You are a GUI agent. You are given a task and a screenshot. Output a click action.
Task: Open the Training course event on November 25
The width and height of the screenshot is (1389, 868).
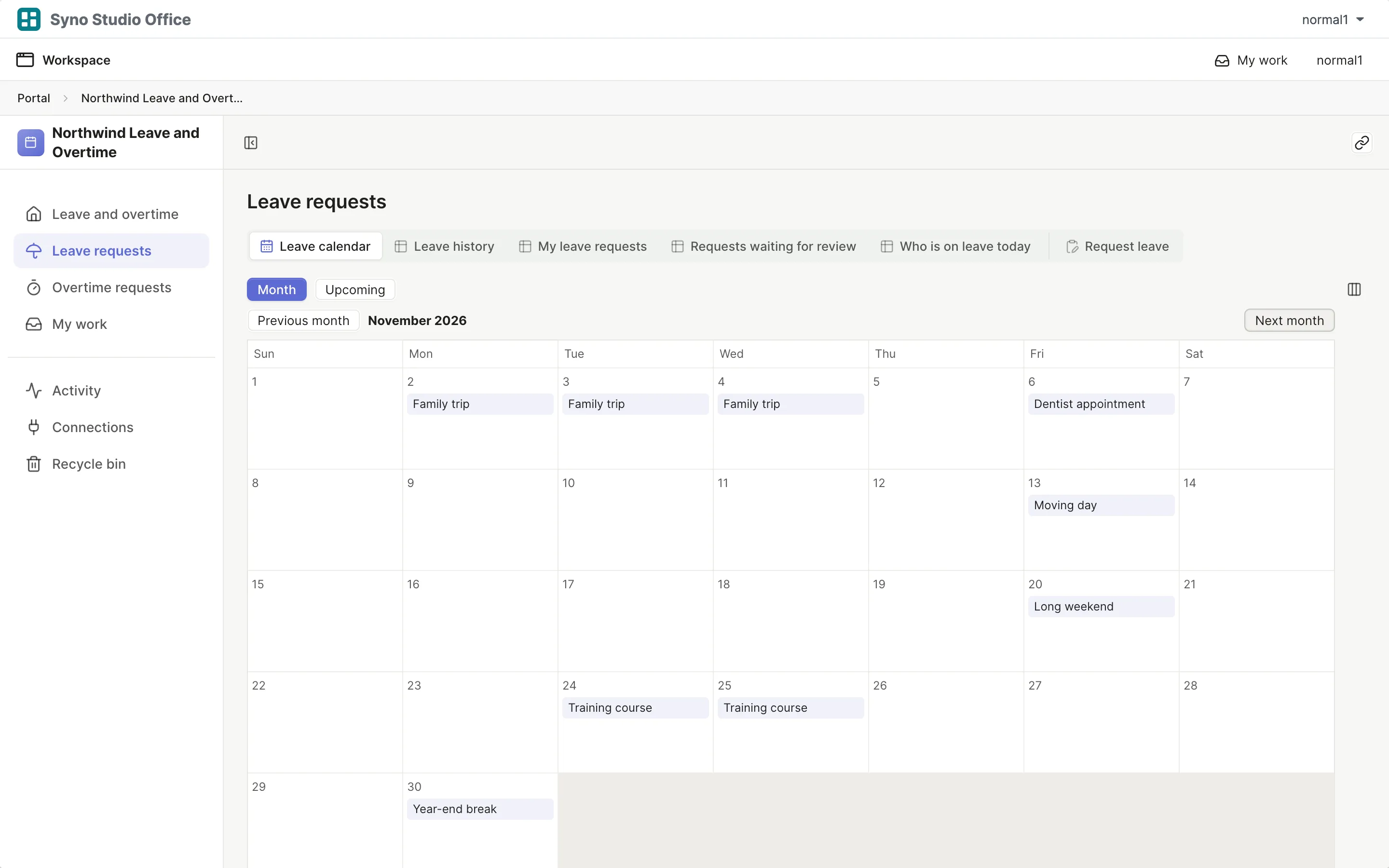pyautogui.click(x=790, y=708)
